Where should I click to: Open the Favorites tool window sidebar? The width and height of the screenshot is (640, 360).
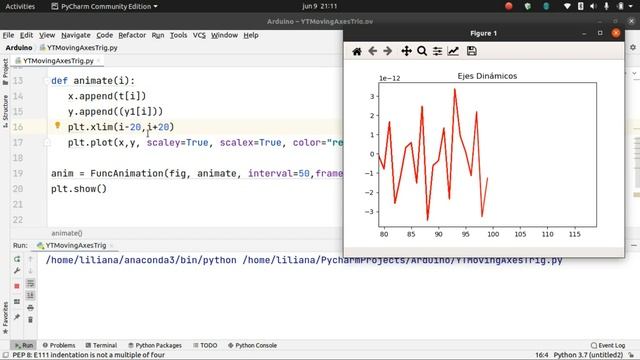pos(5,318)
